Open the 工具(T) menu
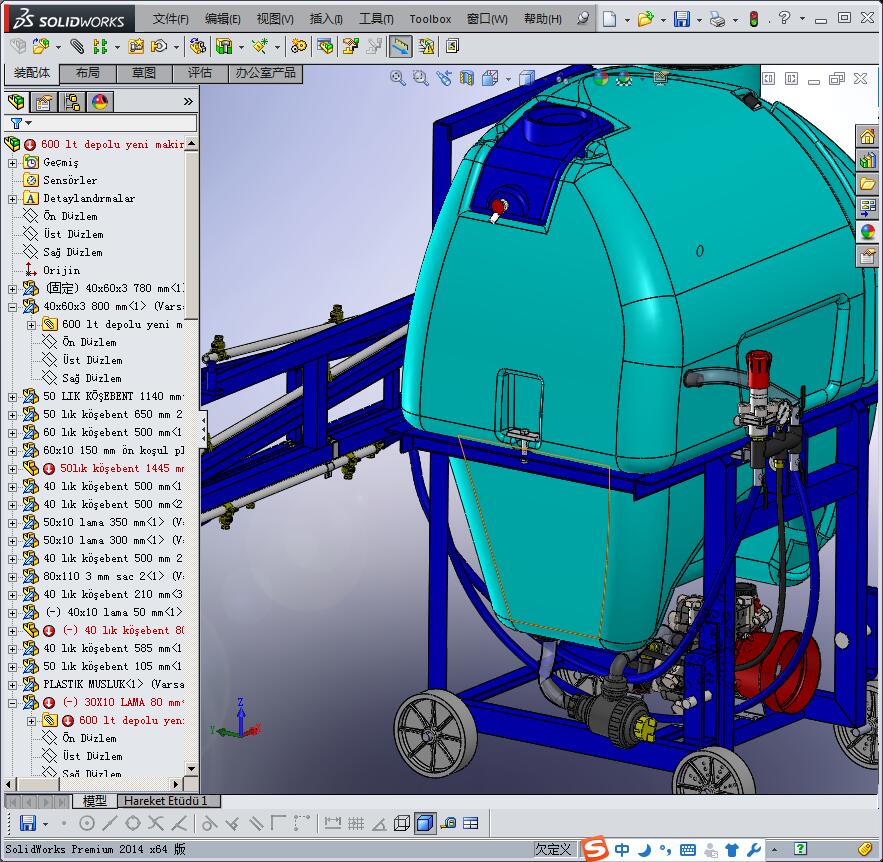The image size is (883, 862). coord(376,19)
